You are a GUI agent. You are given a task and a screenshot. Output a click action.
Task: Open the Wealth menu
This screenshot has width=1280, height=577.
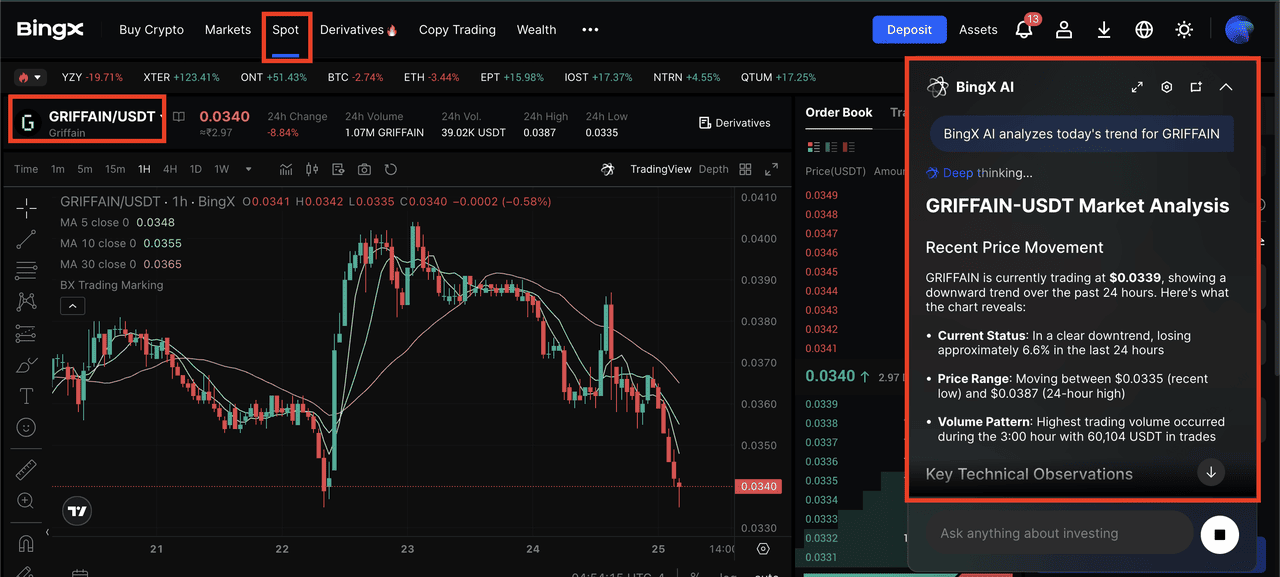536,29
